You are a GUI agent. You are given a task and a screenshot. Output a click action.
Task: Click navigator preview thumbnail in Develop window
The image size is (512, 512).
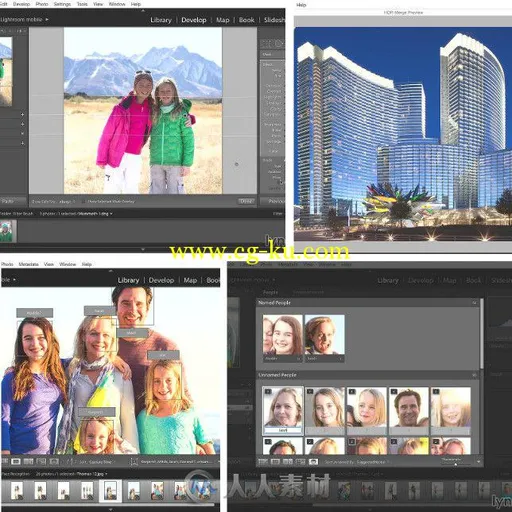coord(6,71)
